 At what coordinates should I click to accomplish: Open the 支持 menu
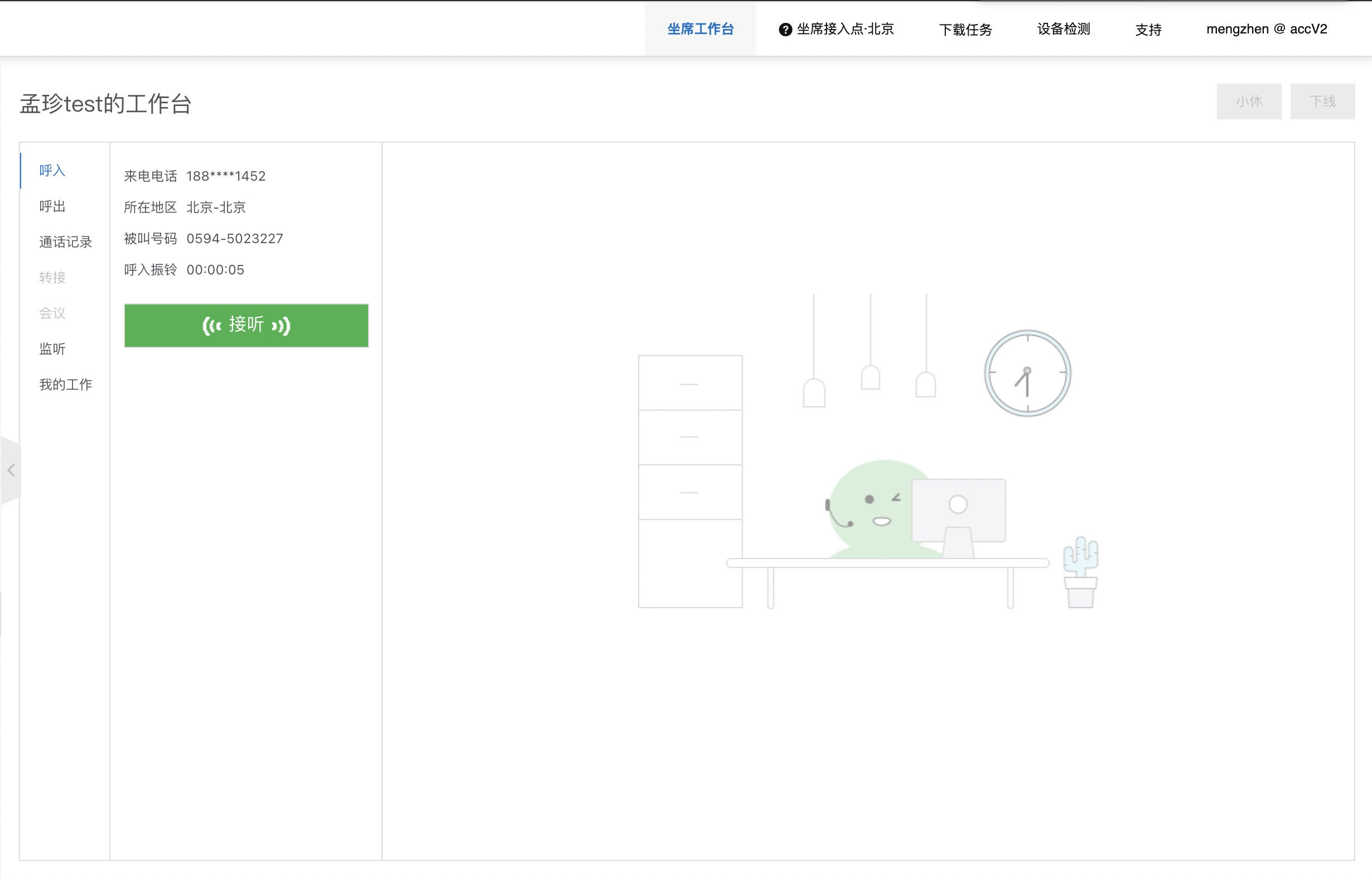click(x=1148, y=29)
